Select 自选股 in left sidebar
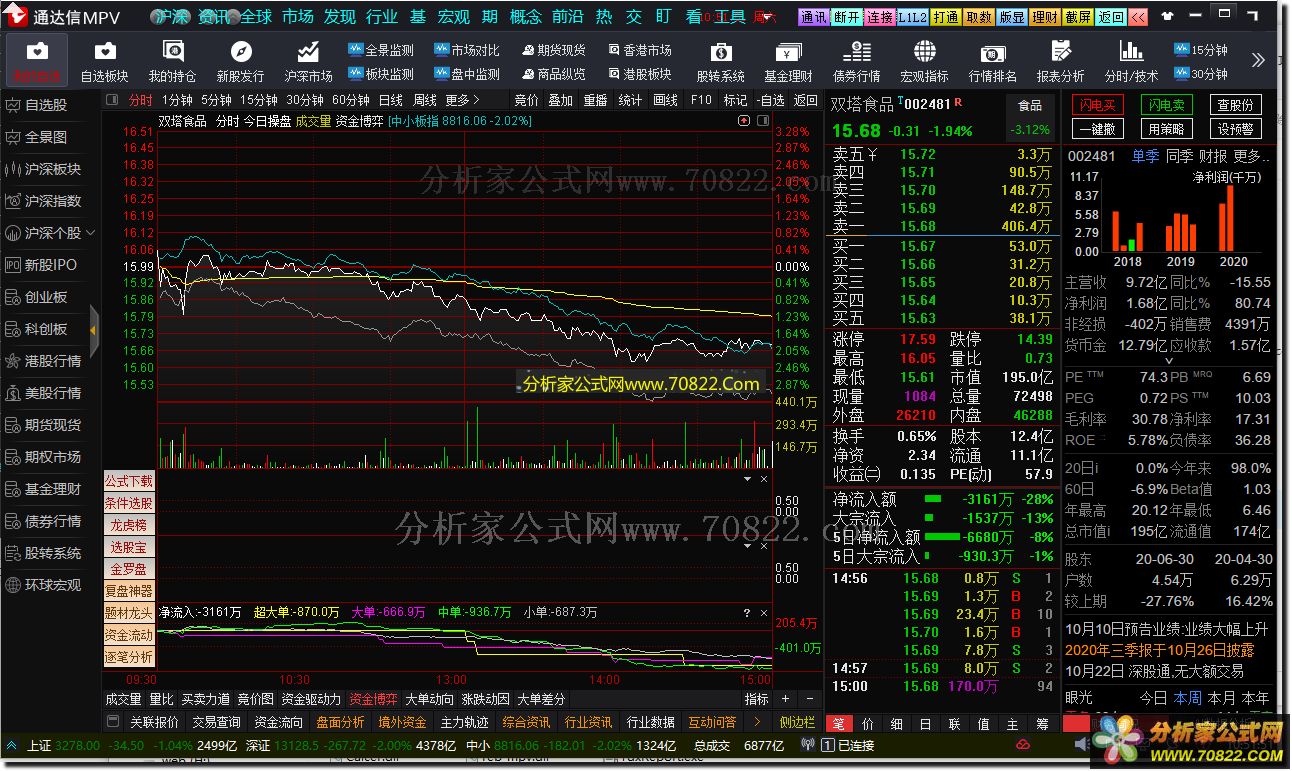 (46, 105)
